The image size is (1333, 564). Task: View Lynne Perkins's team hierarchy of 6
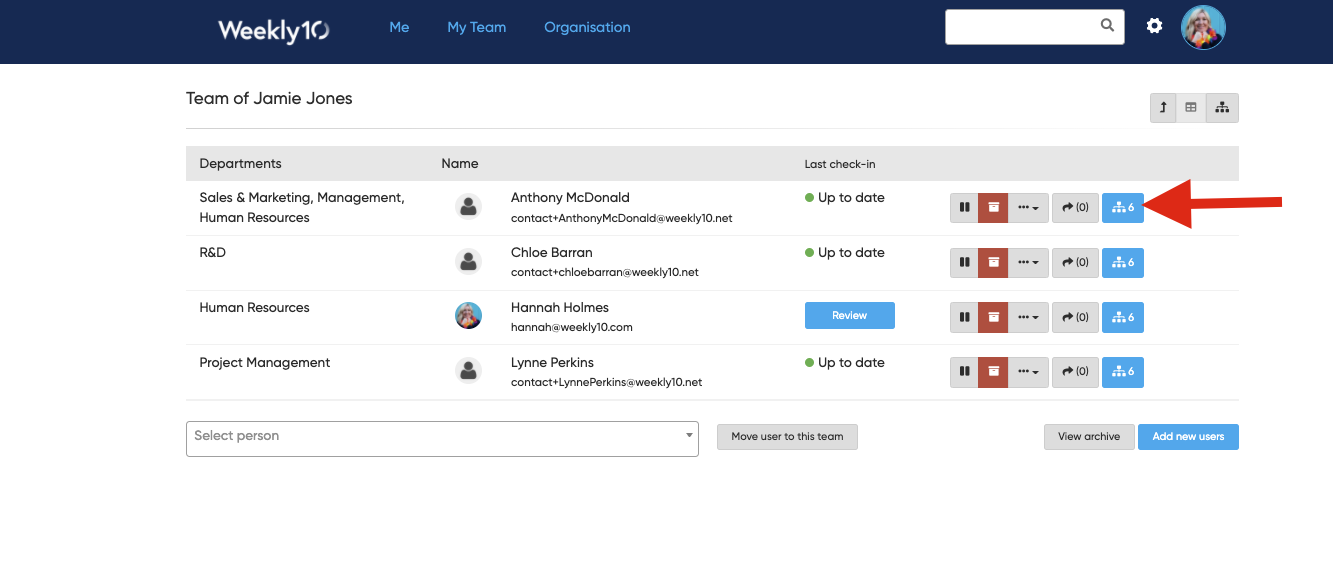1123,372
